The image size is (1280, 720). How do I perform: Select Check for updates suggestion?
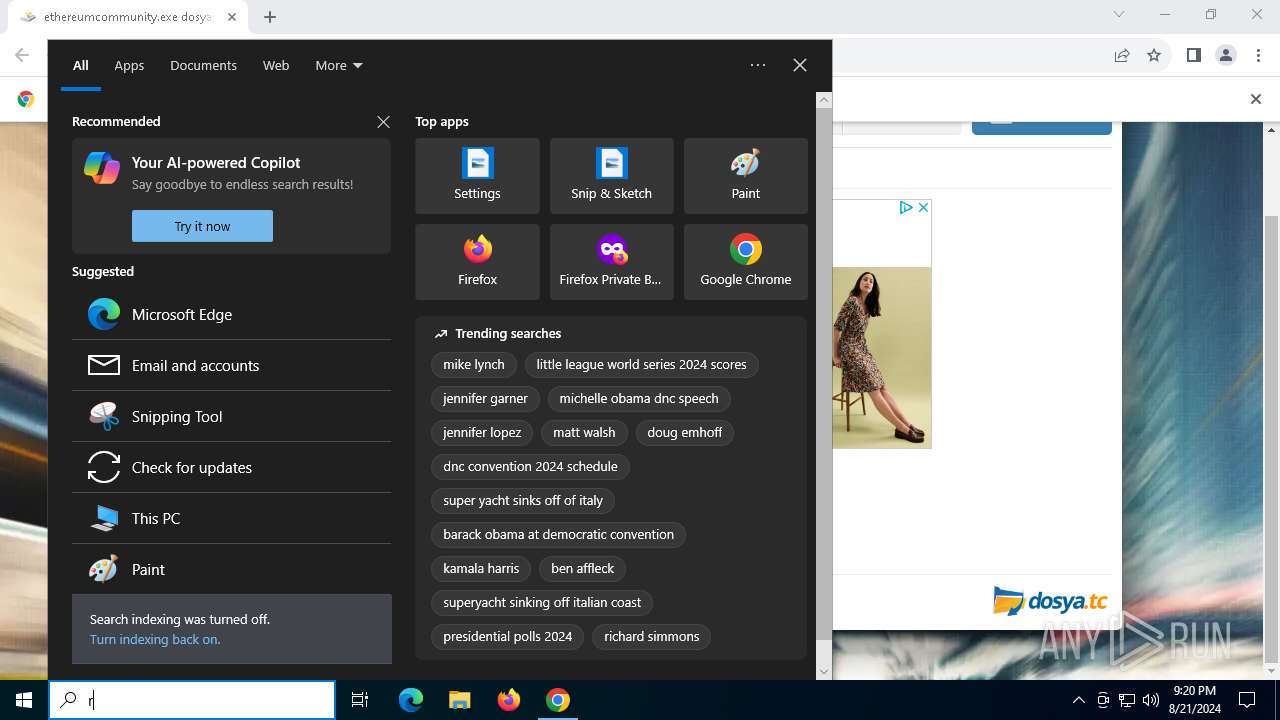(x=231, y=467)
